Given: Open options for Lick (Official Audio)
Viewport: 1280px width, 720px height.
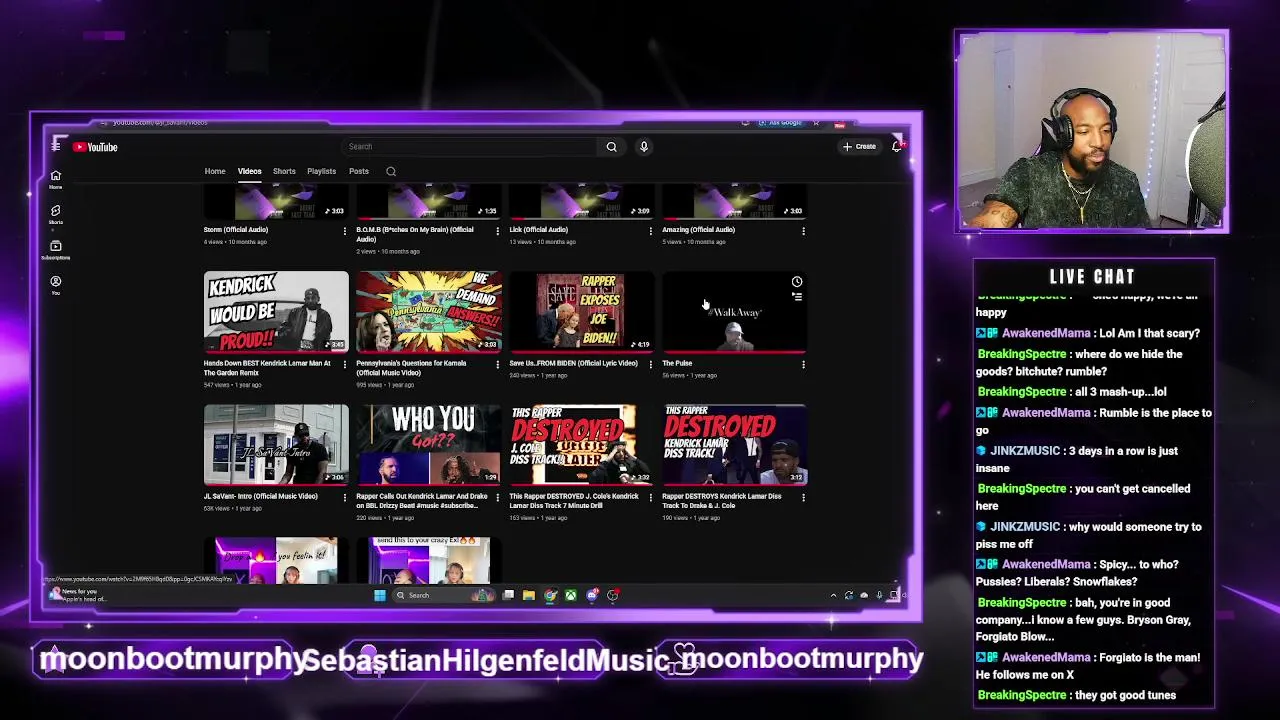Looking at the screenshot, I should pyautogui.click(x=651, y=231).
